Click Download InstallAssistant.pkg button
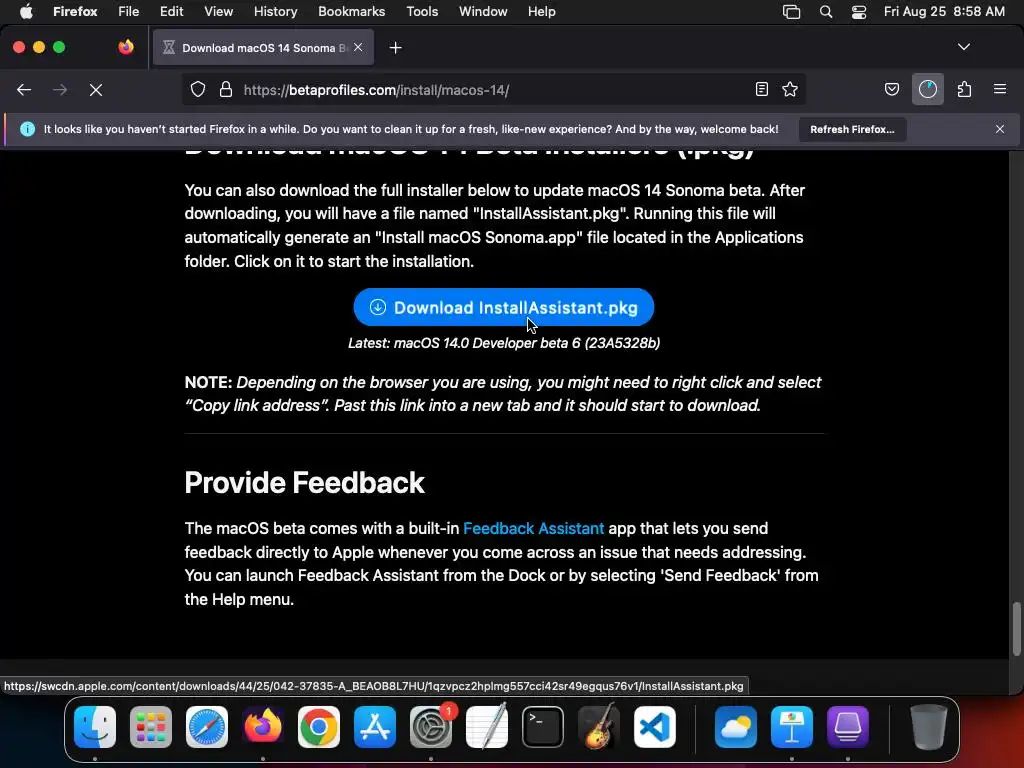Viewport: 1024px width, 768px height. pos(504,307)
